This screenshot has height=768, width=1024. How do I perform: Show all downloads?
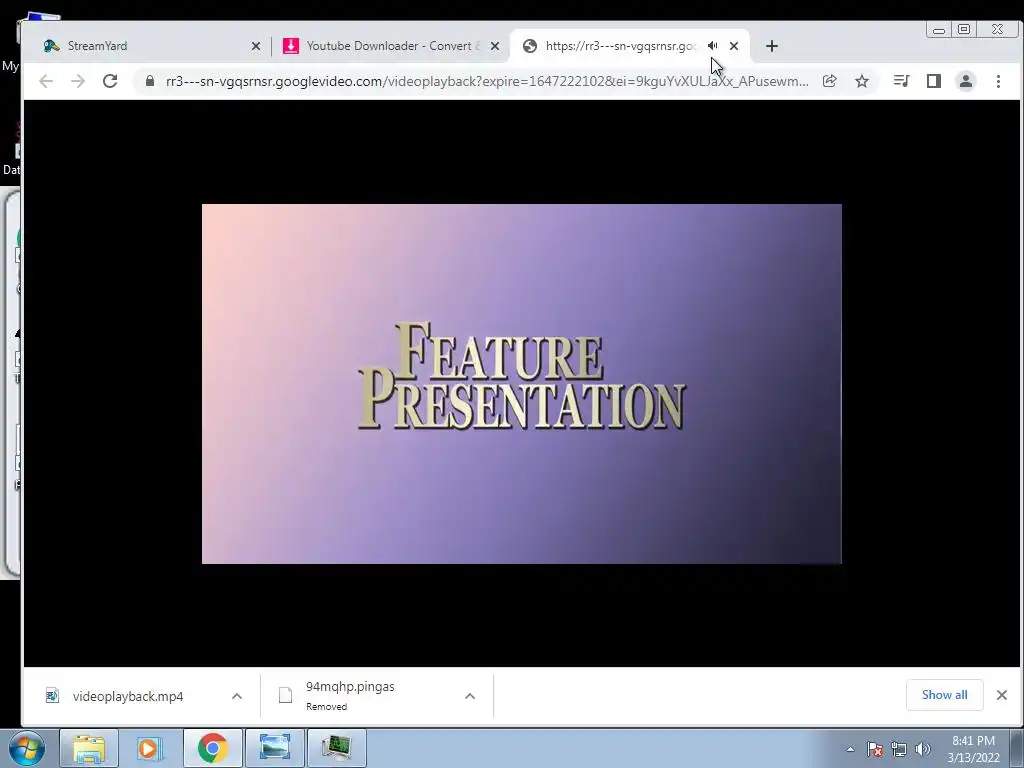(x=944, y=695)
